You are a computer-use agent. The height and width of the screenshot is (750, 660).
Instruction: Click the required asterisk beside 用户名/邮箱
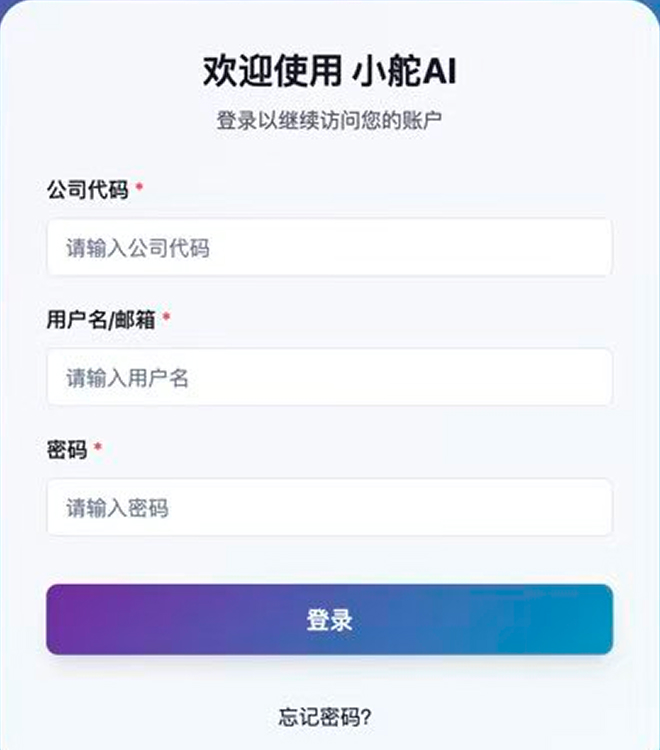click(166, 318)
